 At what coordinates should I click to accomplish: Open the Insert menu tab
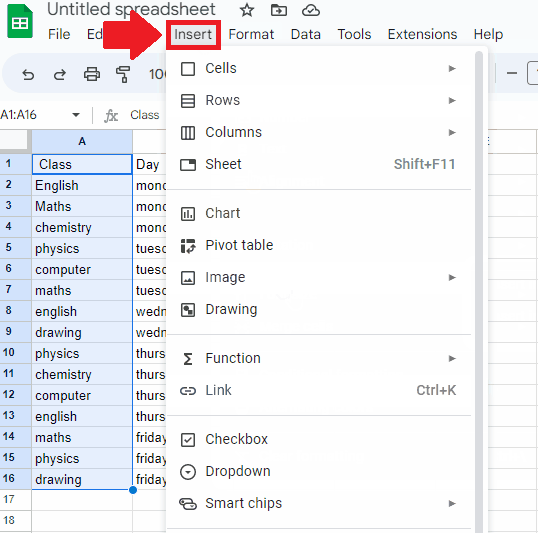[193, 35]
